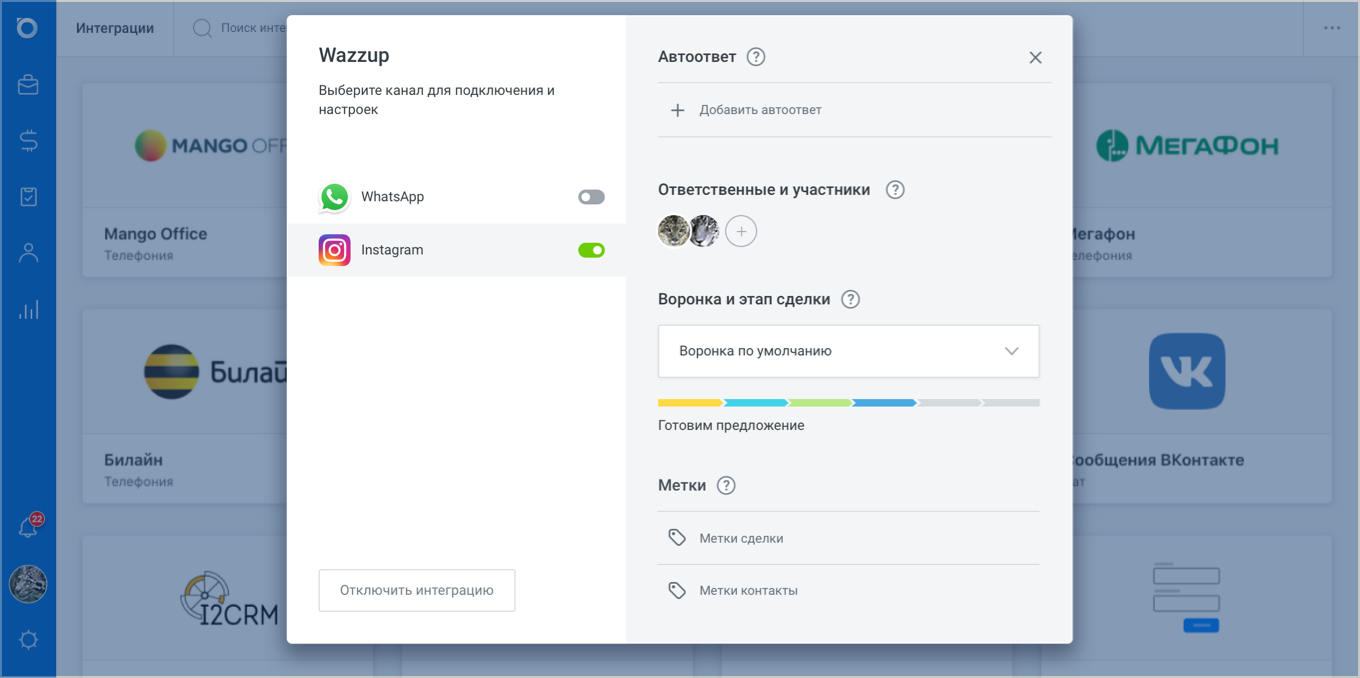Open the settings gear icon in sidebar
Viewport: 1360px width, 678px height.
(28, 640)
